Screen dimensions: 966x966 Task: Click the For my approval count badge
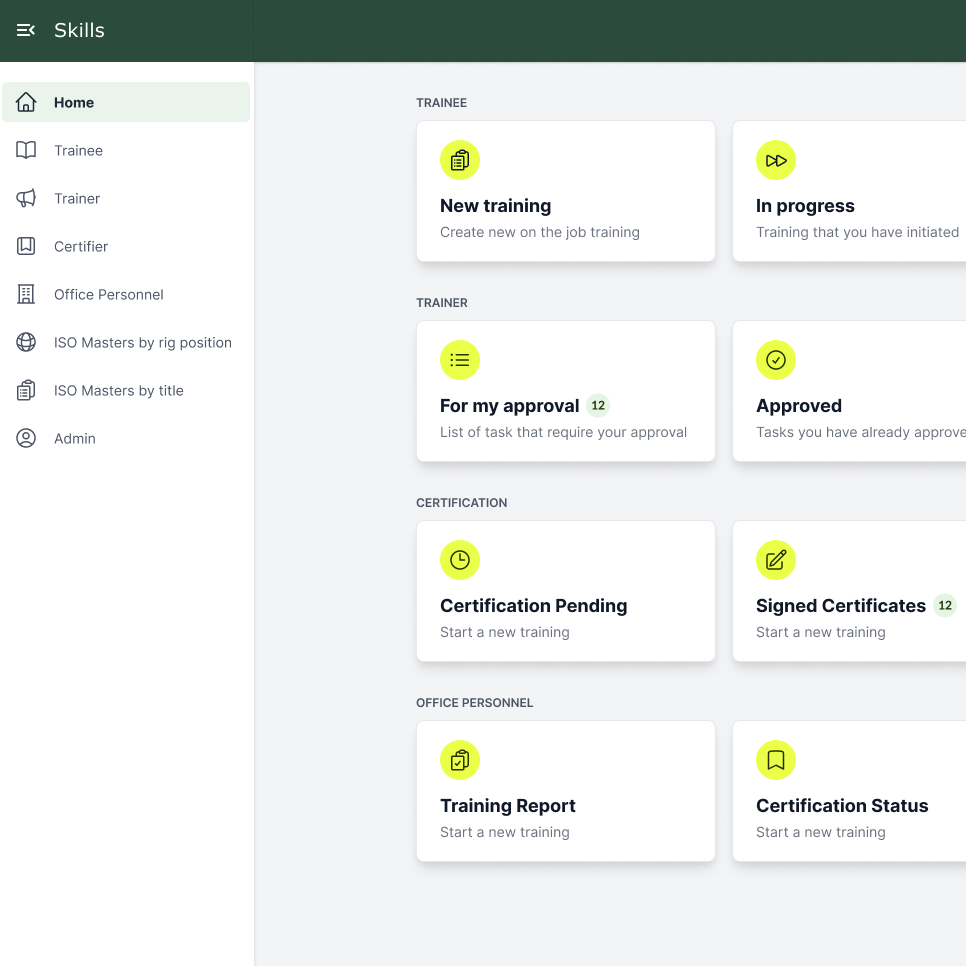(598, 406)
